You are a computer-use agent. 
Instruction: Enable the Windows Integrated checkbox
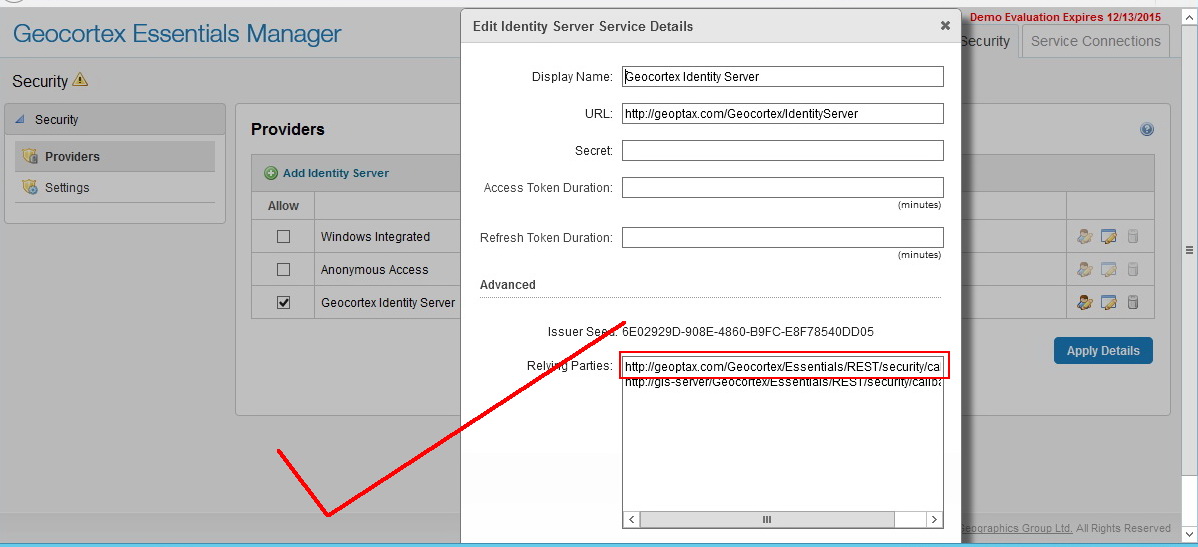283,237
